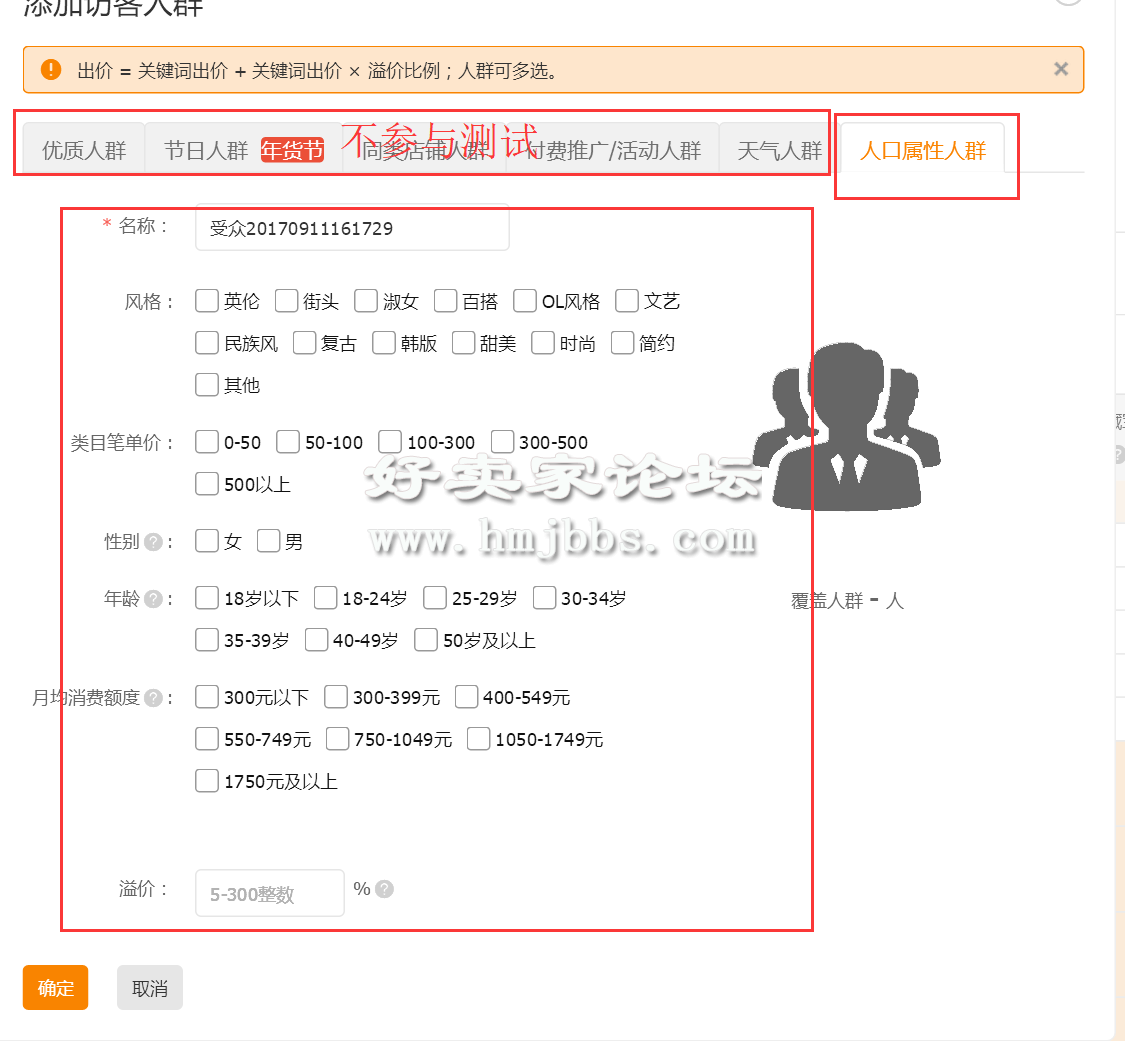Click the help icon next to 月均消费额度
Screen dimensions: 1125x1041
coord(153,698)
